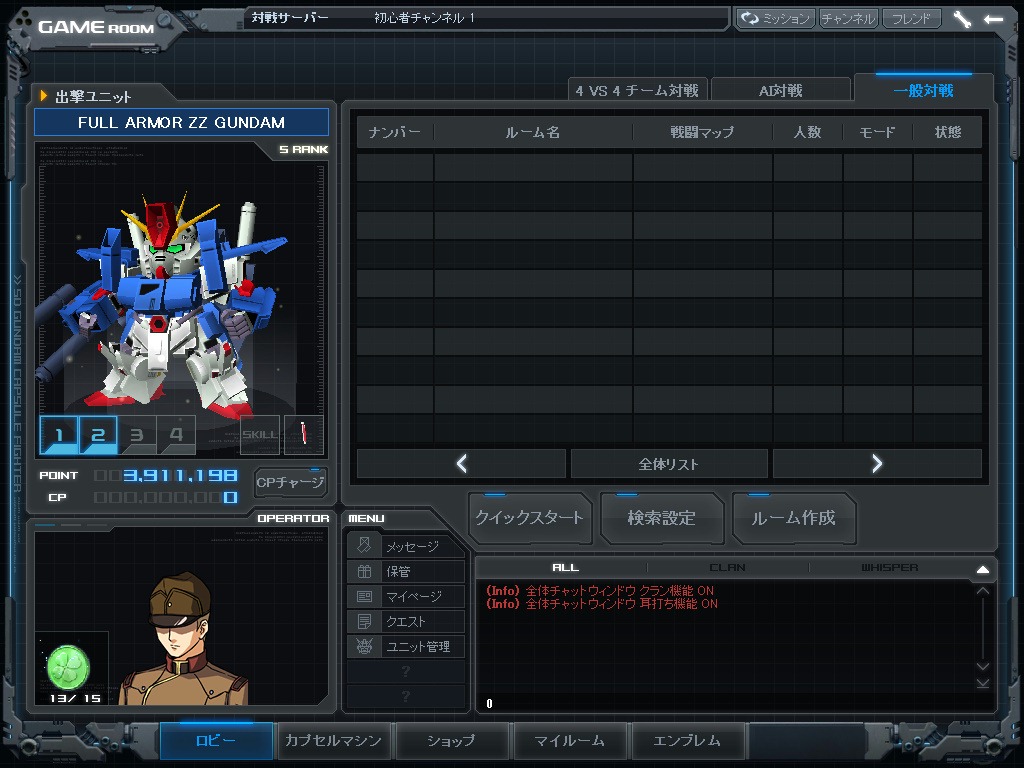Jump chat scrollbar to bottom with double-arrow
This screenshot has width=1024, height=768.
pos(982,683)
